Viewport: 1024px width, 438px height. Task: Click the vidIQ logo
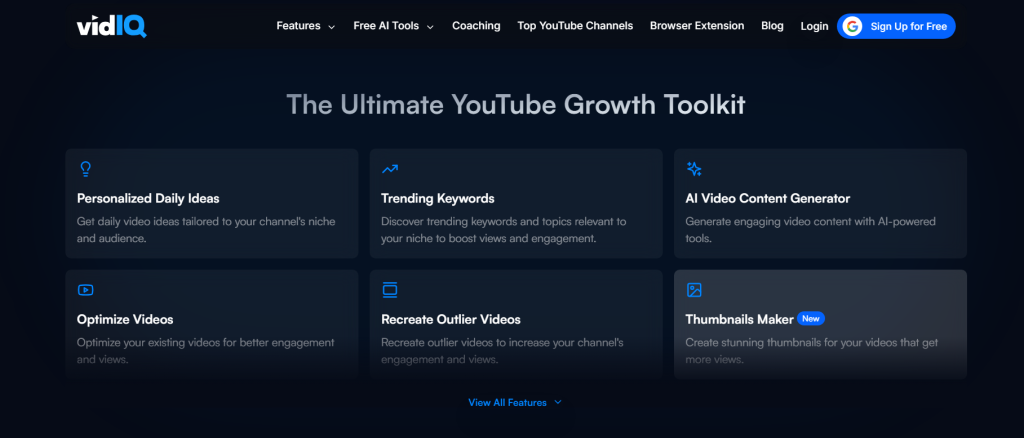112,25
